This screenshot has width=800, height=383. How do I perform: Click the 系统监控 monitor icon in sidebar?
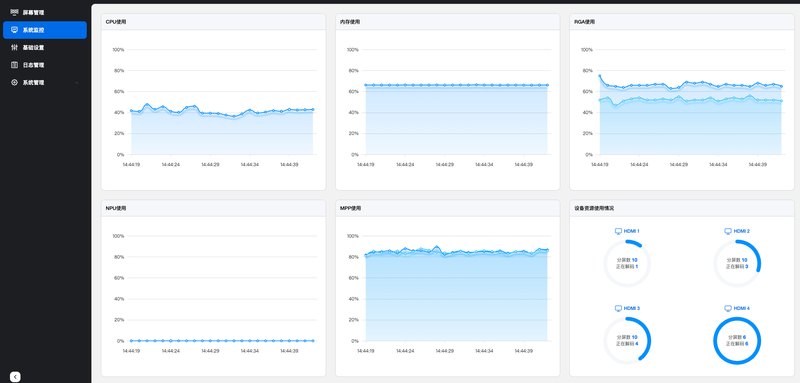(14, 30)
